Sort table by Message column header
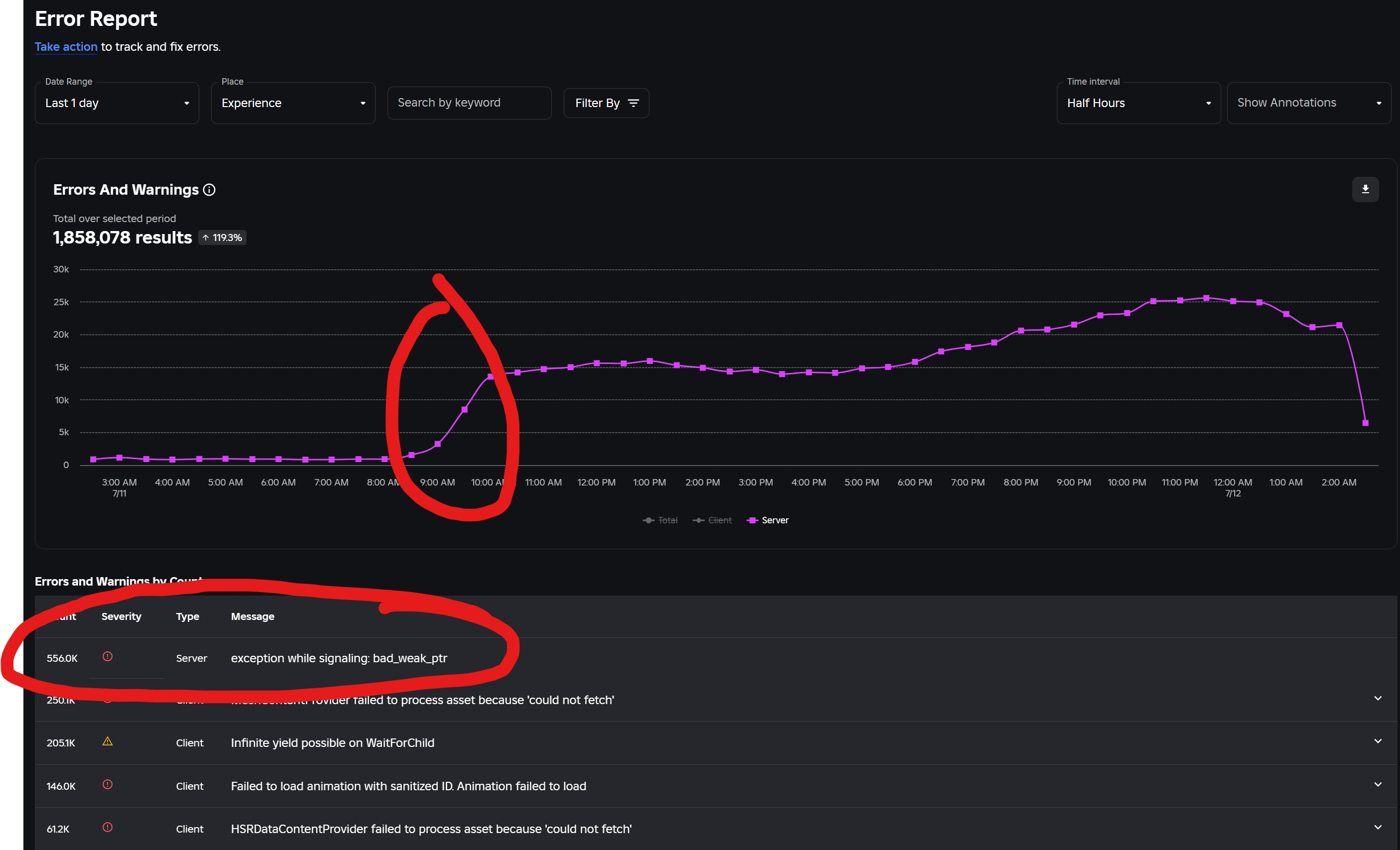1400x850 pixels. pyautogui.click(x=253, y=616)
